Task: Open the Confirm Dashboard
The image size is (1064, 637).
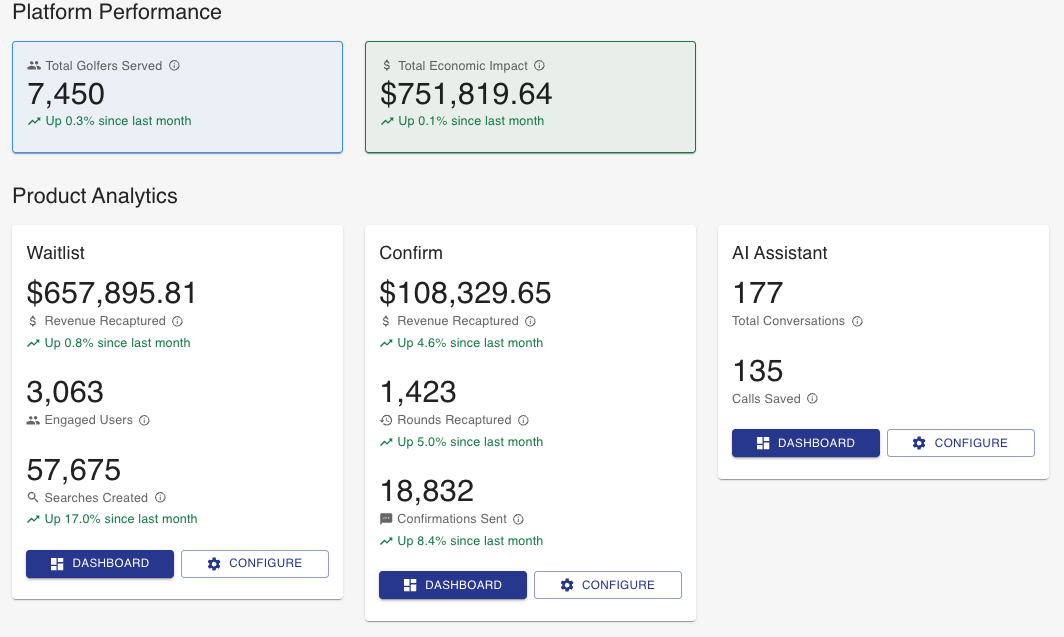Action: click(453, 585)
